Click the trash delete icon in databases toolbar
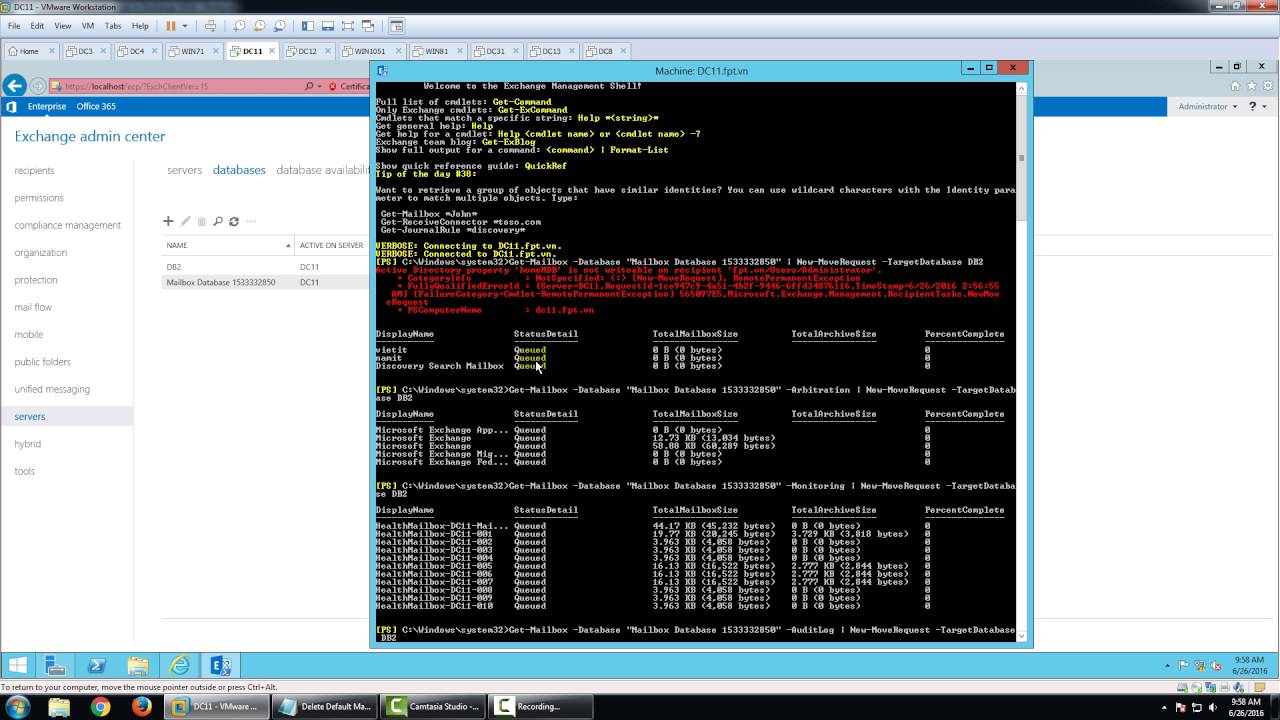Screen dimensions: 1280x720 tap(201, 221)
